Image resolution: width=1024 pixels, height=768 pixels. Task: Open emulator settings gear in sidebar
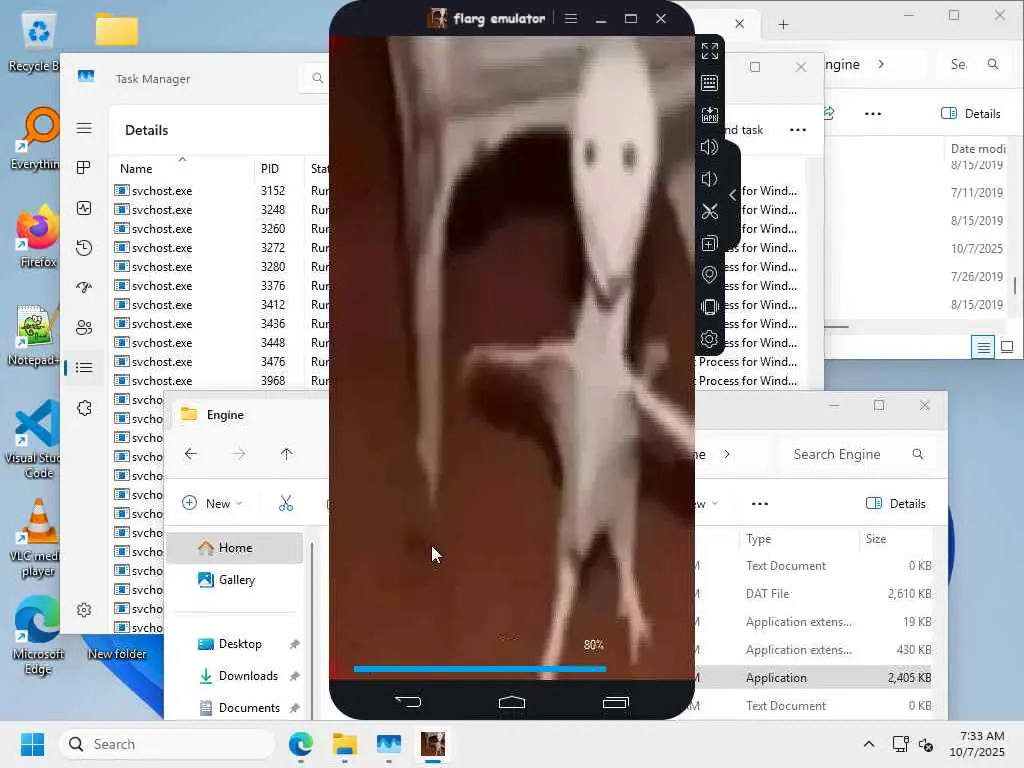point(709,339)
